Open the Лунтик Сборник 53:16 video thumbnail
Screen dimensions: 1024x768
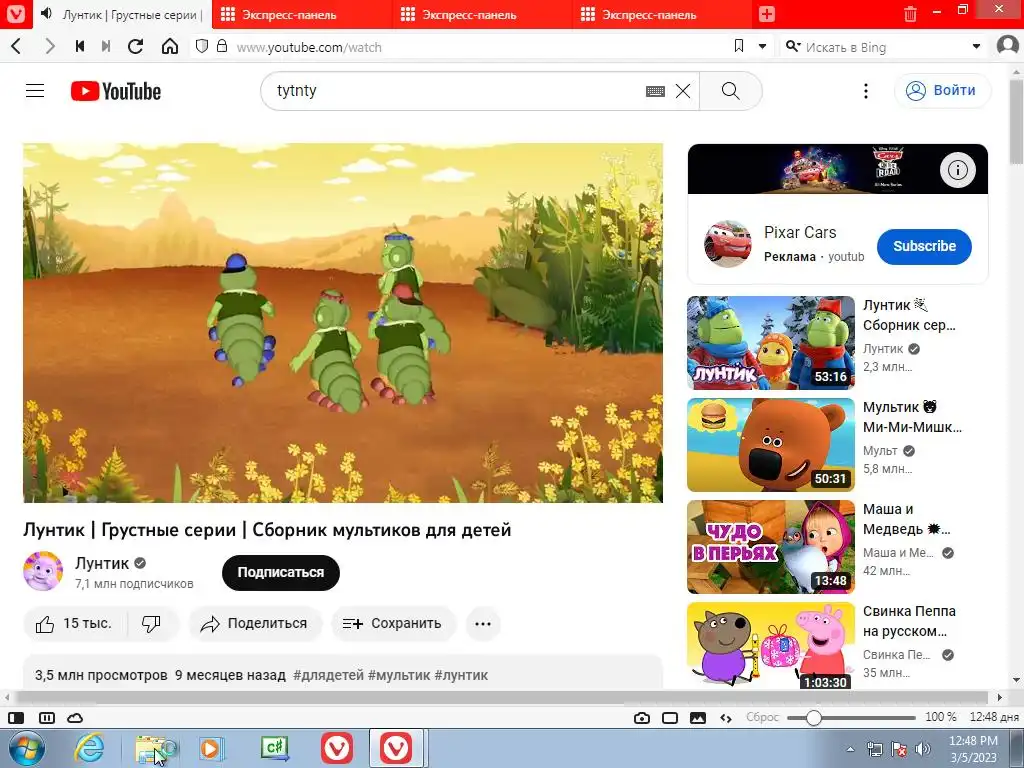coord(771,343)
